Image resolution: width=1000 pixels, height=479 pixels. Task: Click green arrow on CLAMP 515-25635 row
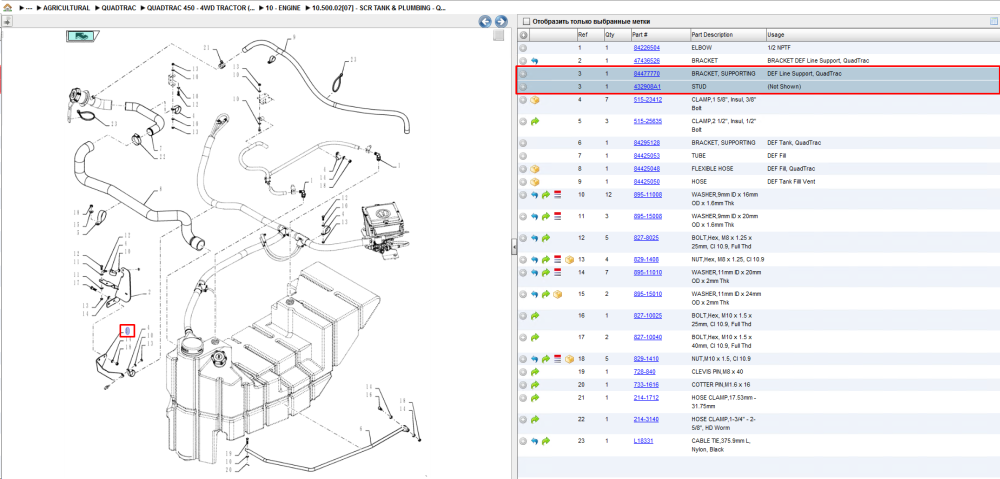534,121
